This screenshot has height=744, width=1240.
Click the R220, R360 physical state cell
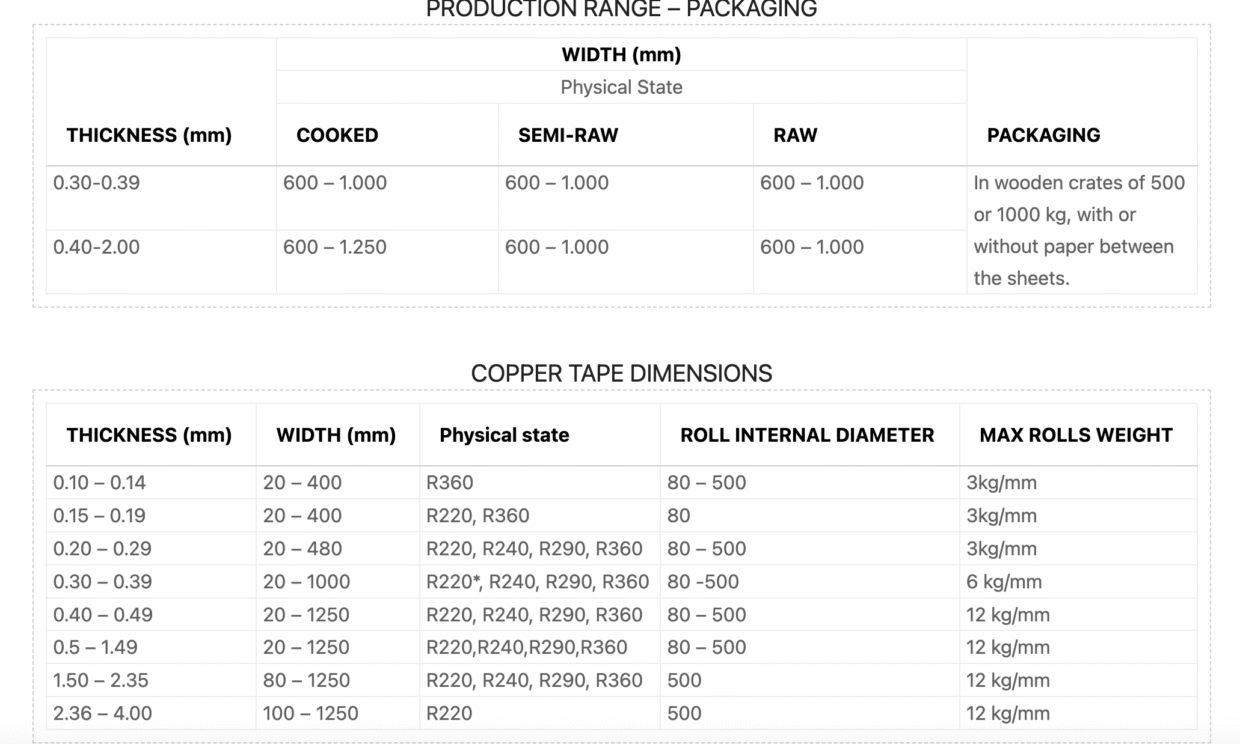478,516
